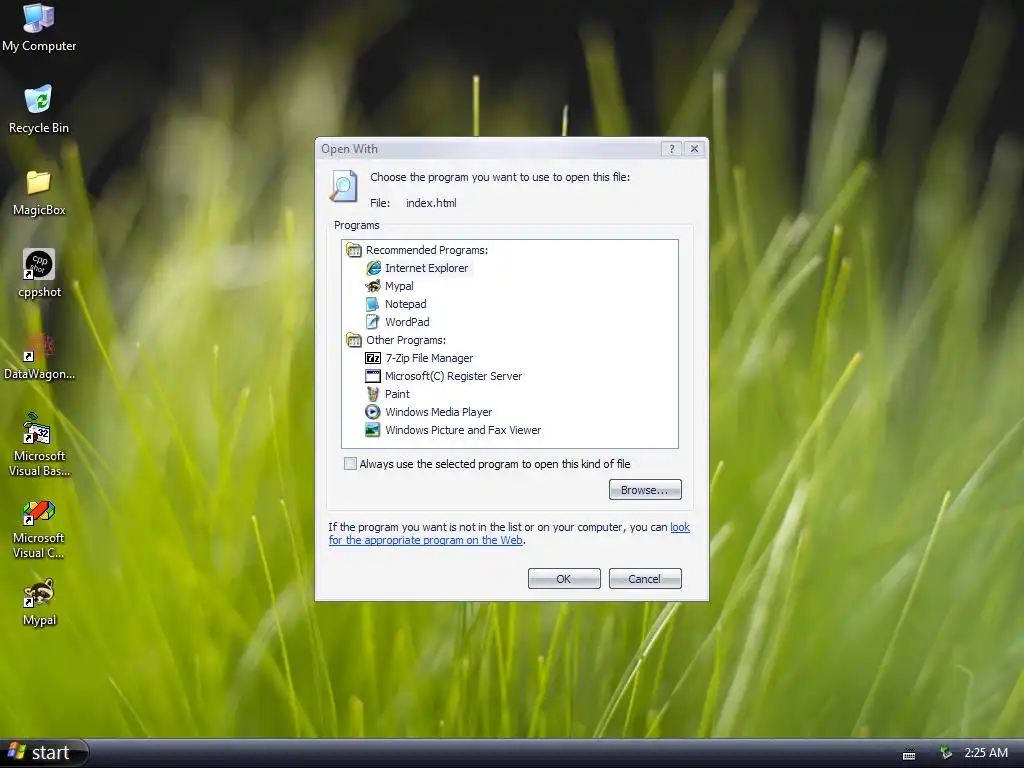Click the Windows Media Player icon
The image size is (1024, 768).
pyautogui.click(x=373, y=412)
